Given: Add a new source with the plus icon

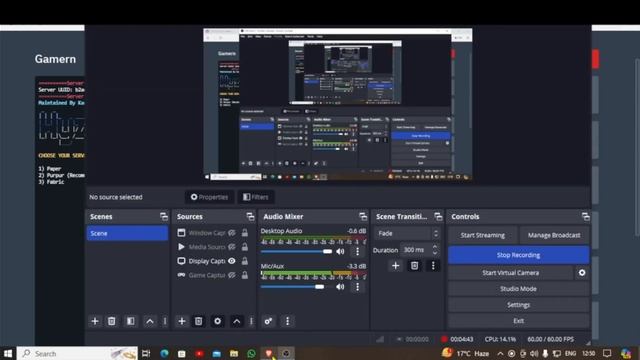Looking at the screenshot, I should click(x=182, y=321).
